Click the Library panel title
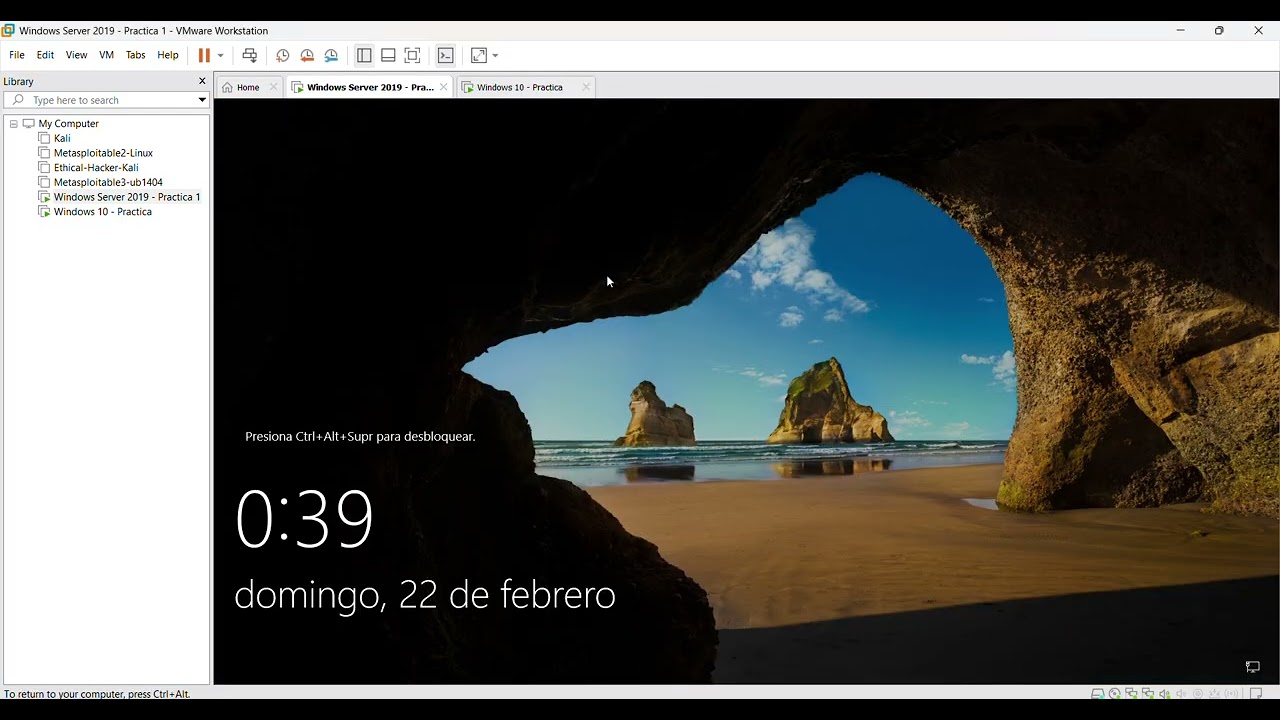The height and width of the screenshot is (720, 1280). [x=19, y=81]
